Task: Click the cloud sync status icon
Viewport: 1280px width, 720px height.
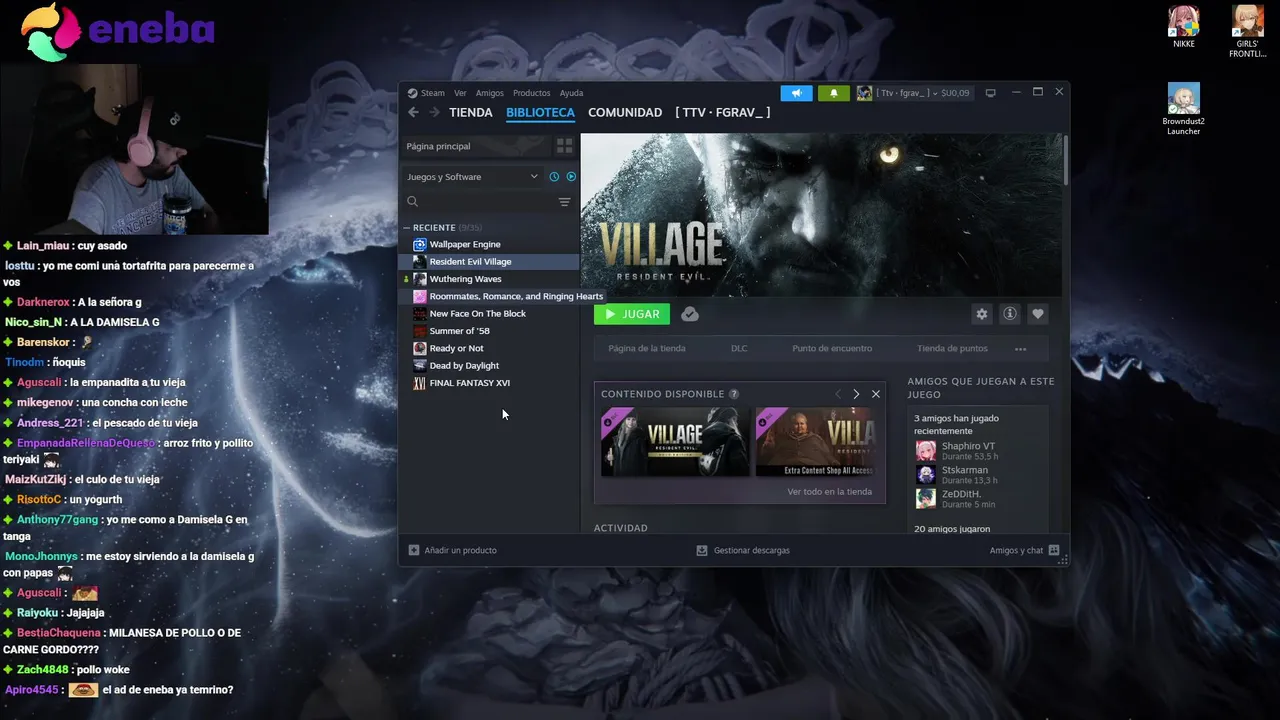Action: pos(690,314)
